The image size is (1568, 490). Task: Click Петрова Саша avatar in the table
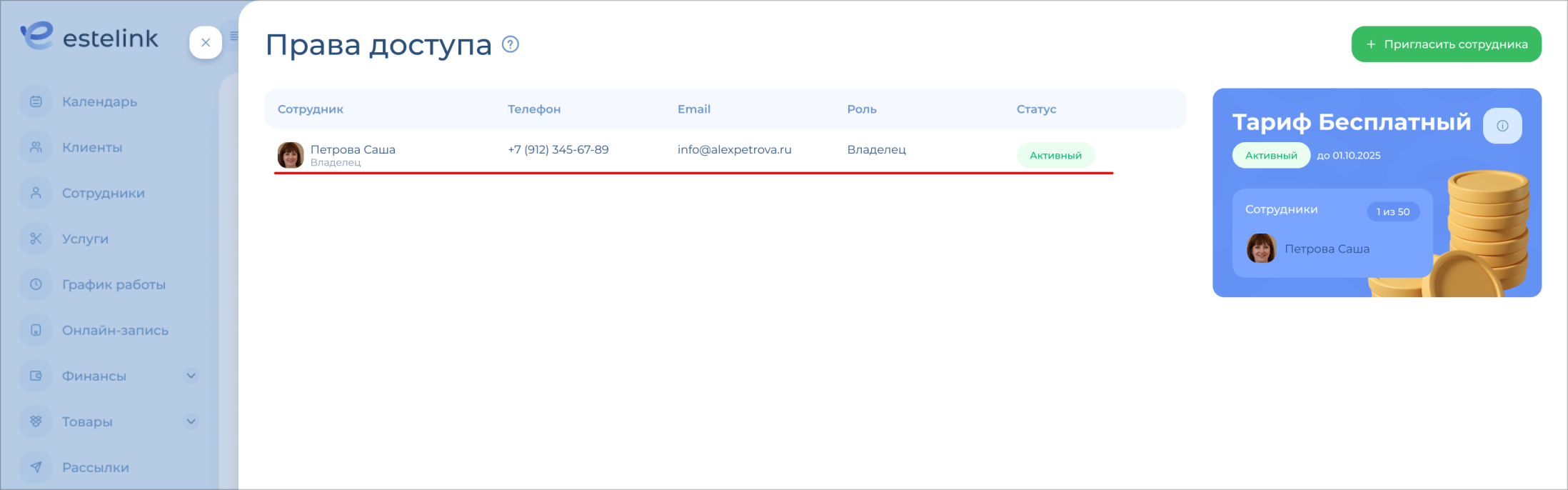(291, 155)
